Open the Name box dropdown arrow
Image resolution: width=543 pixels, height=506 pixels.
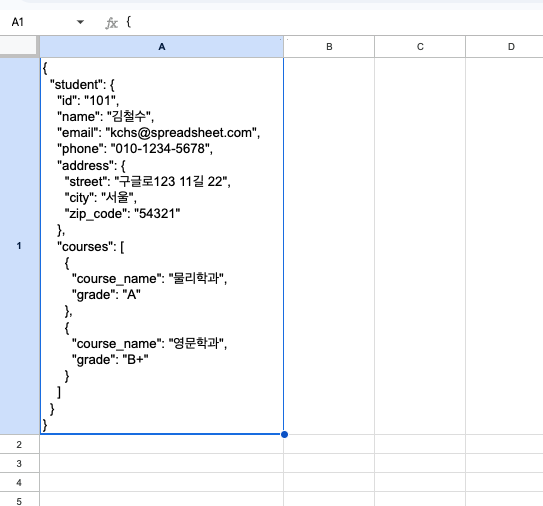click(x=80, y=22)
